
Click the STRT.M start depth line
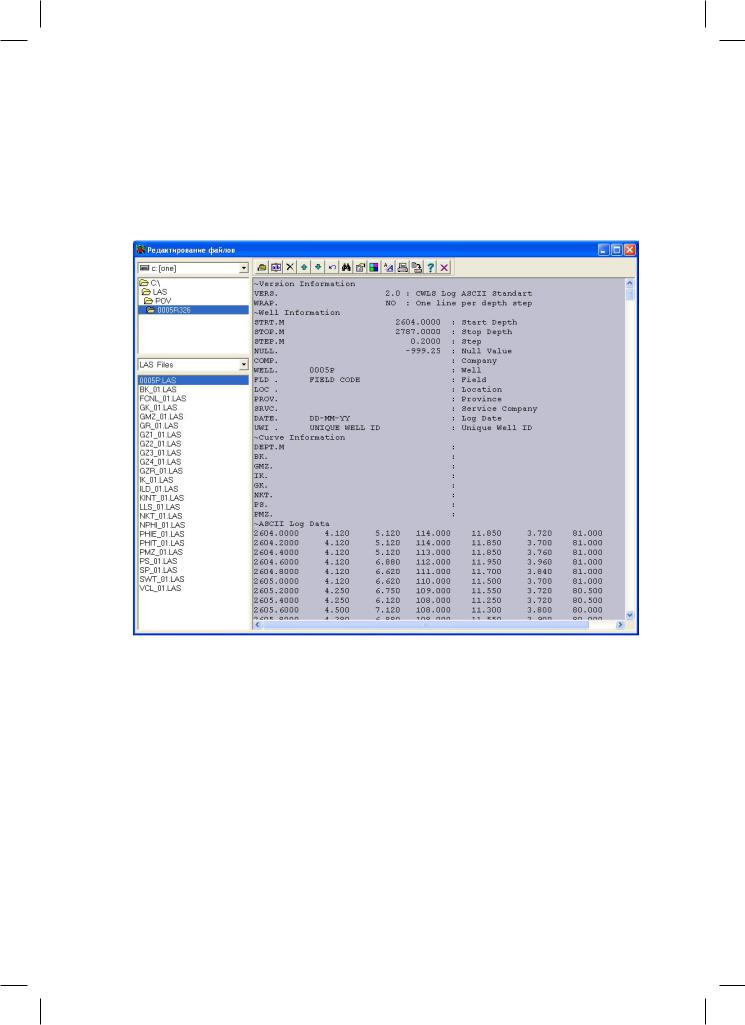(386, 322)
